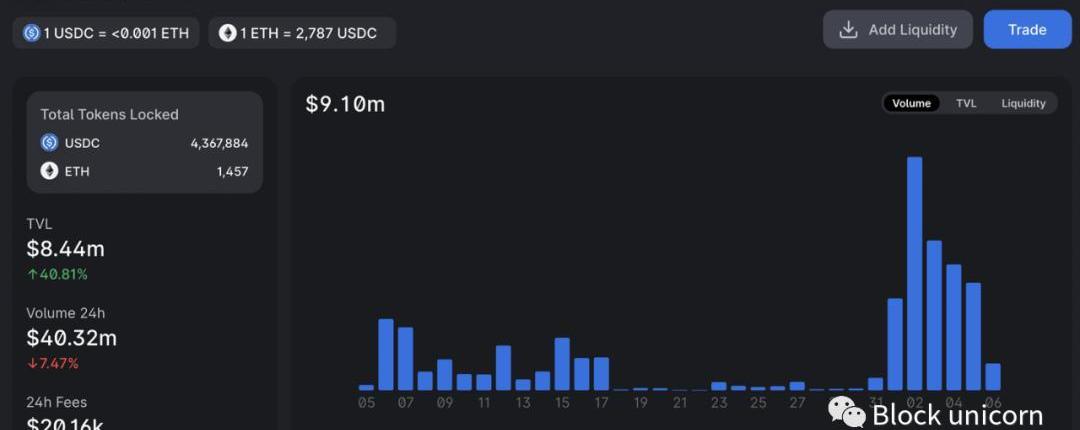Click the ETH row in Total Tokens Locked

[x=144, y=171]
